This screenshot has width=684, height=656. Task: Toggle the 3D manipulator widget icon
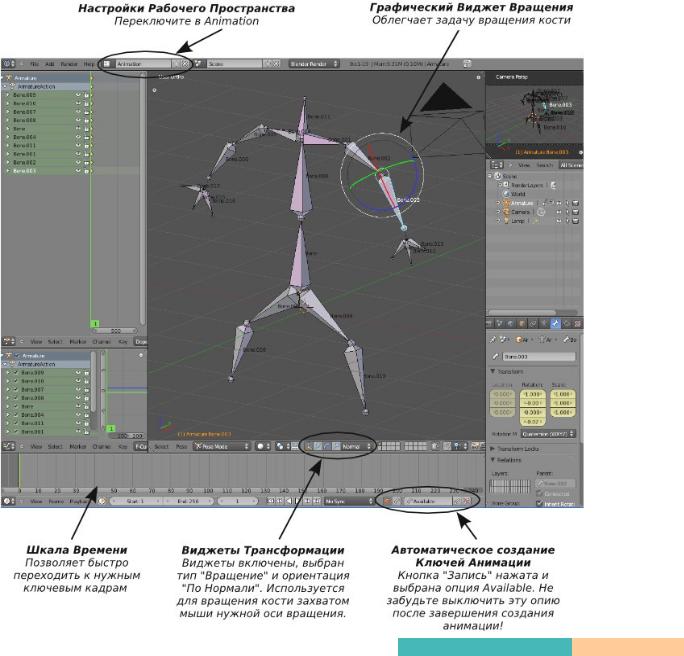point(308,446)
